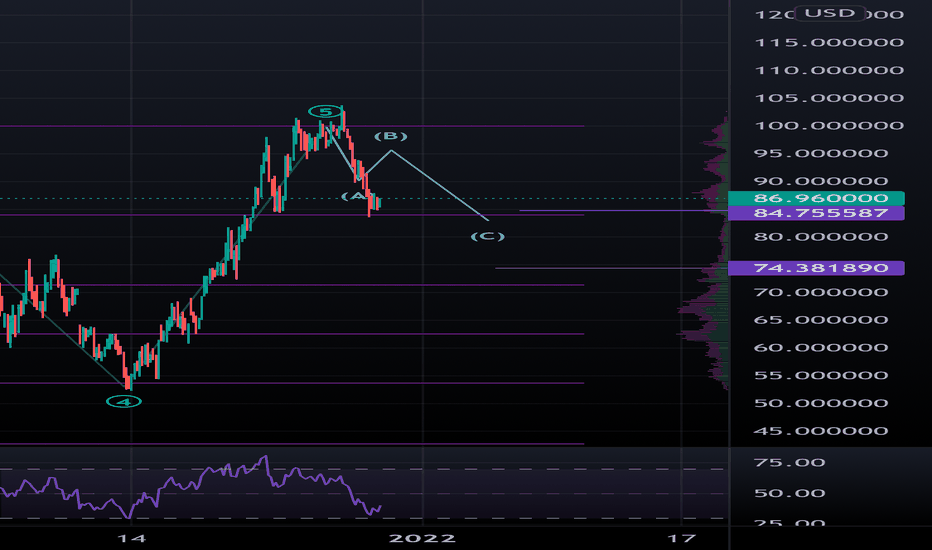
Task: Click the 86.960000 current price label
Action: click(817, 198)
